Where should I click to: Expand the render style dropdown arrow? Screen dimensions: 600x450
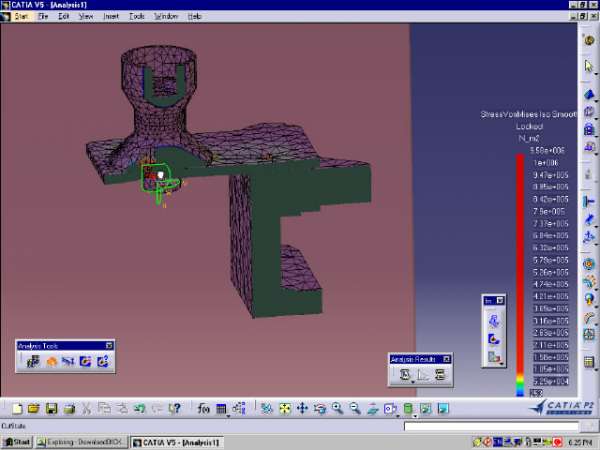tap(416, 416)
